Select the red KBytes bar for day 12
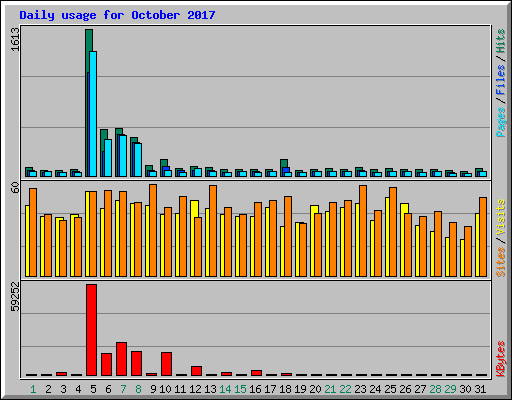Viewport: 512px width, 400px height. pos(196,371)
